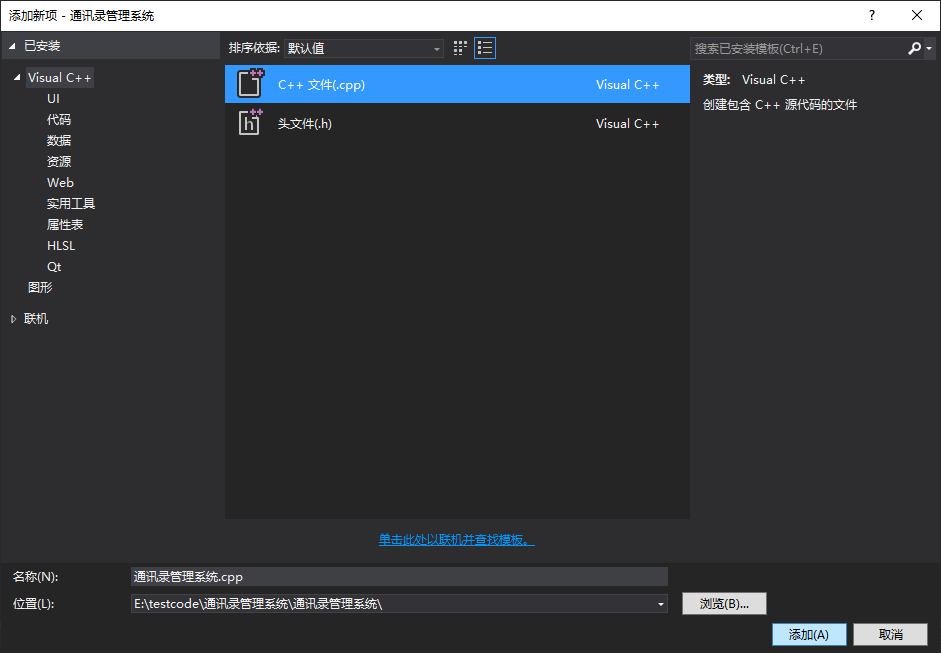
Task: Select the 数据 category
Action: tap(59, 140)
